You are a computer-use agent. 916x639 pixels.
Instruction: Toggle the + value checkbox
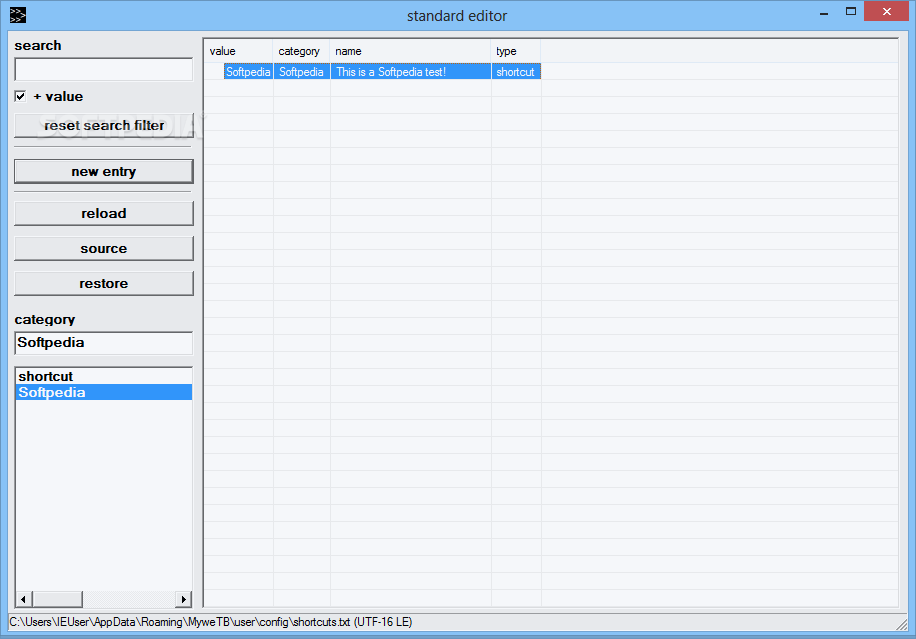coord(20,96)
